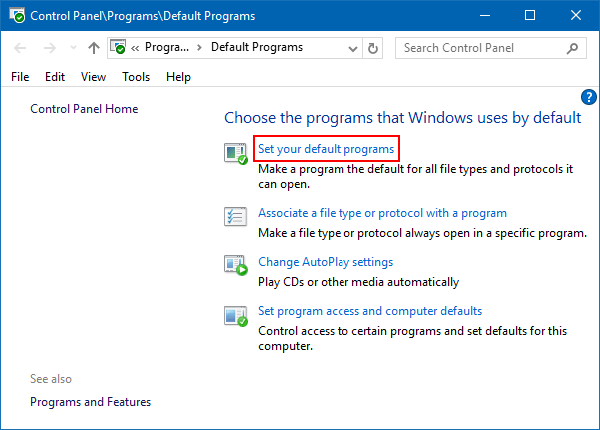
Task: Open Programs and Features under See also
Action: [91, 402]
